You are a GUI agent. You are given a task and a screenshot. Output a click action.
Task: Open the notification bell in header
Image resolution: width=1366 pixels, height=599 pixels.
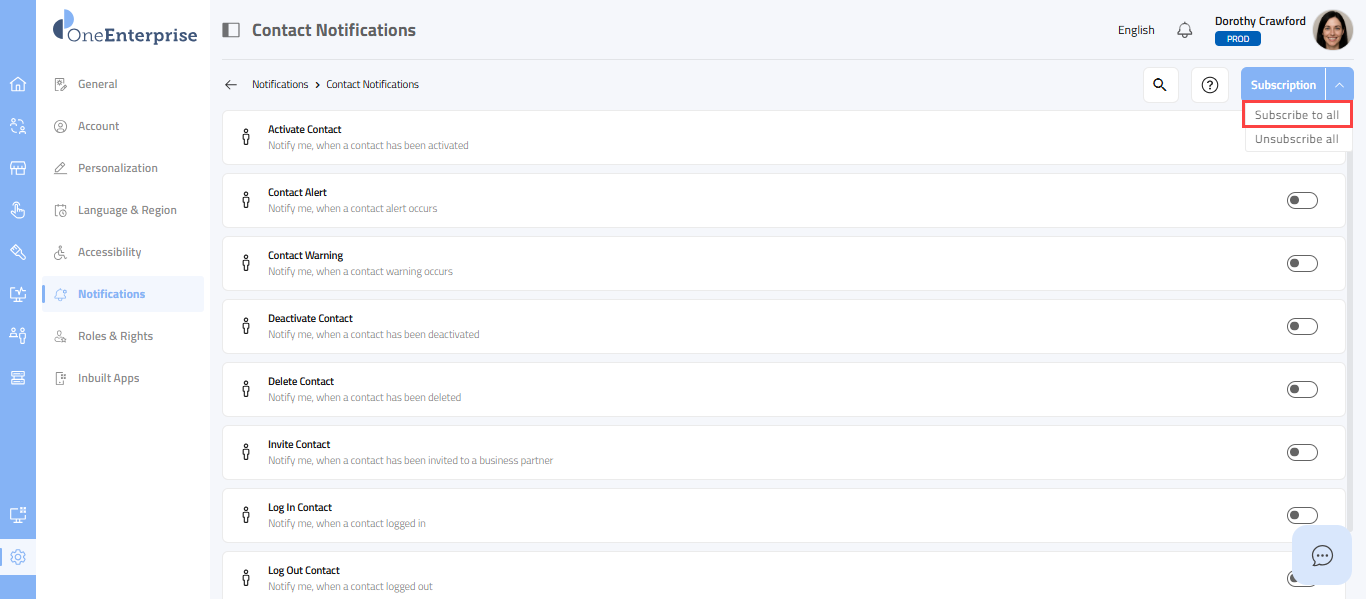[x=1185, y=30]
